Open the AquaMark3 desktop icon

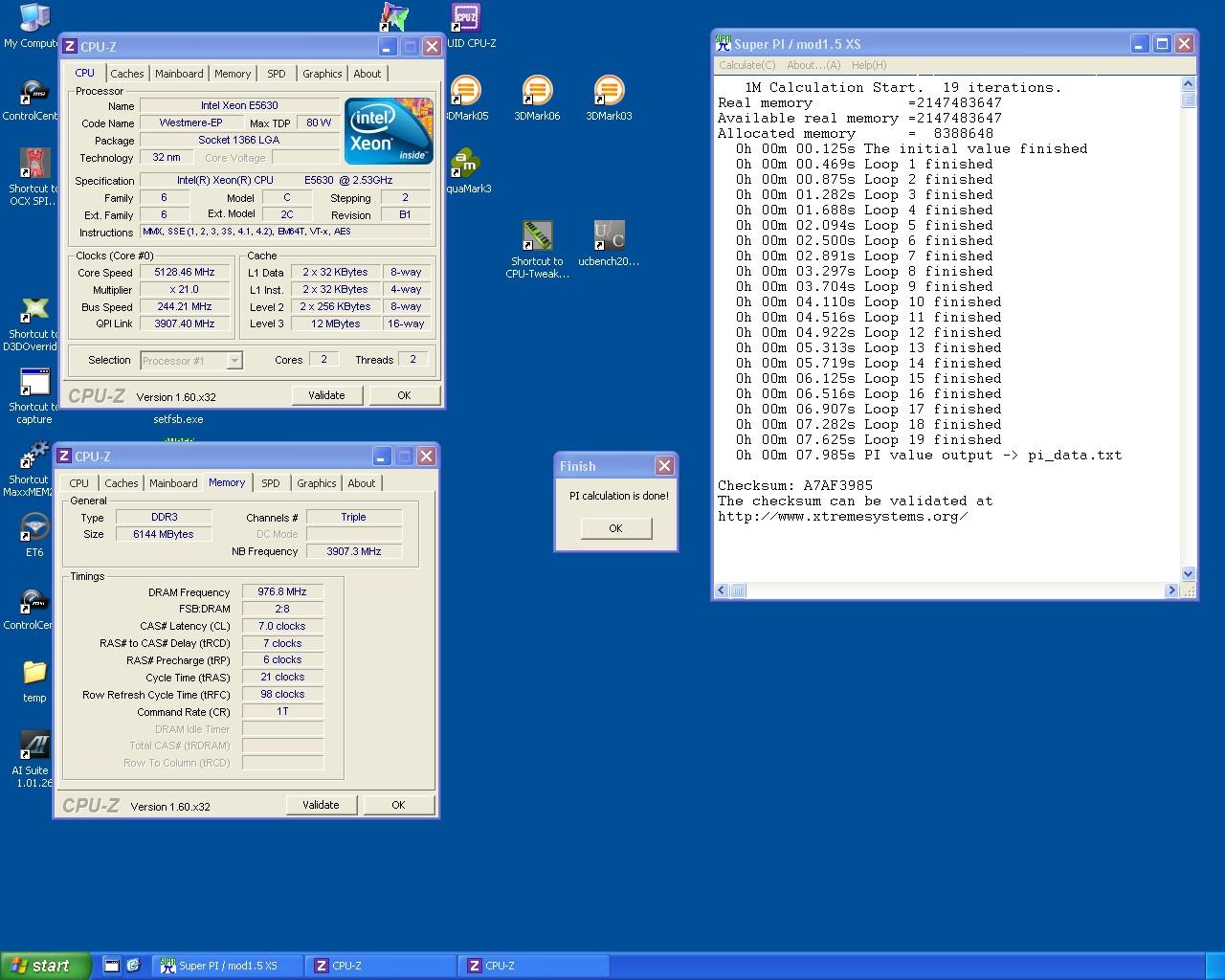point(465,164)
